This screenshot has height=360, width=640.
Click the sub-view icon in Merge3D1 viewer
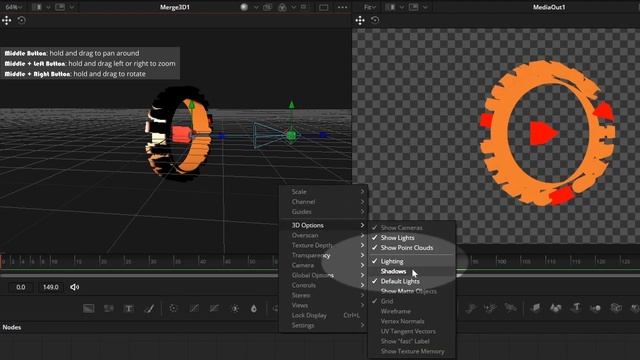coord(60,7)
